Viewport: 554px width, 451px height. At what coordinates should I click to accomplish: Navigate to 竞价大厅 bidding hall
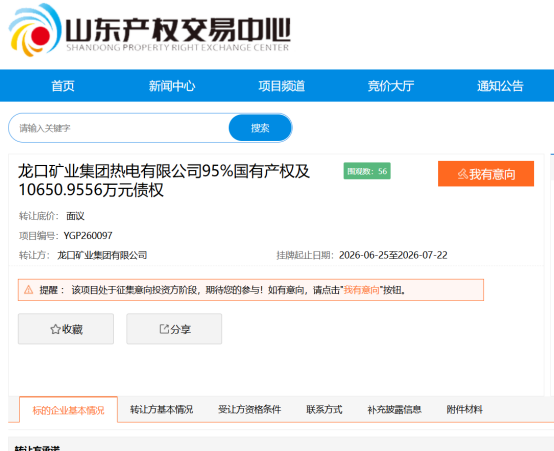[391, 86]
